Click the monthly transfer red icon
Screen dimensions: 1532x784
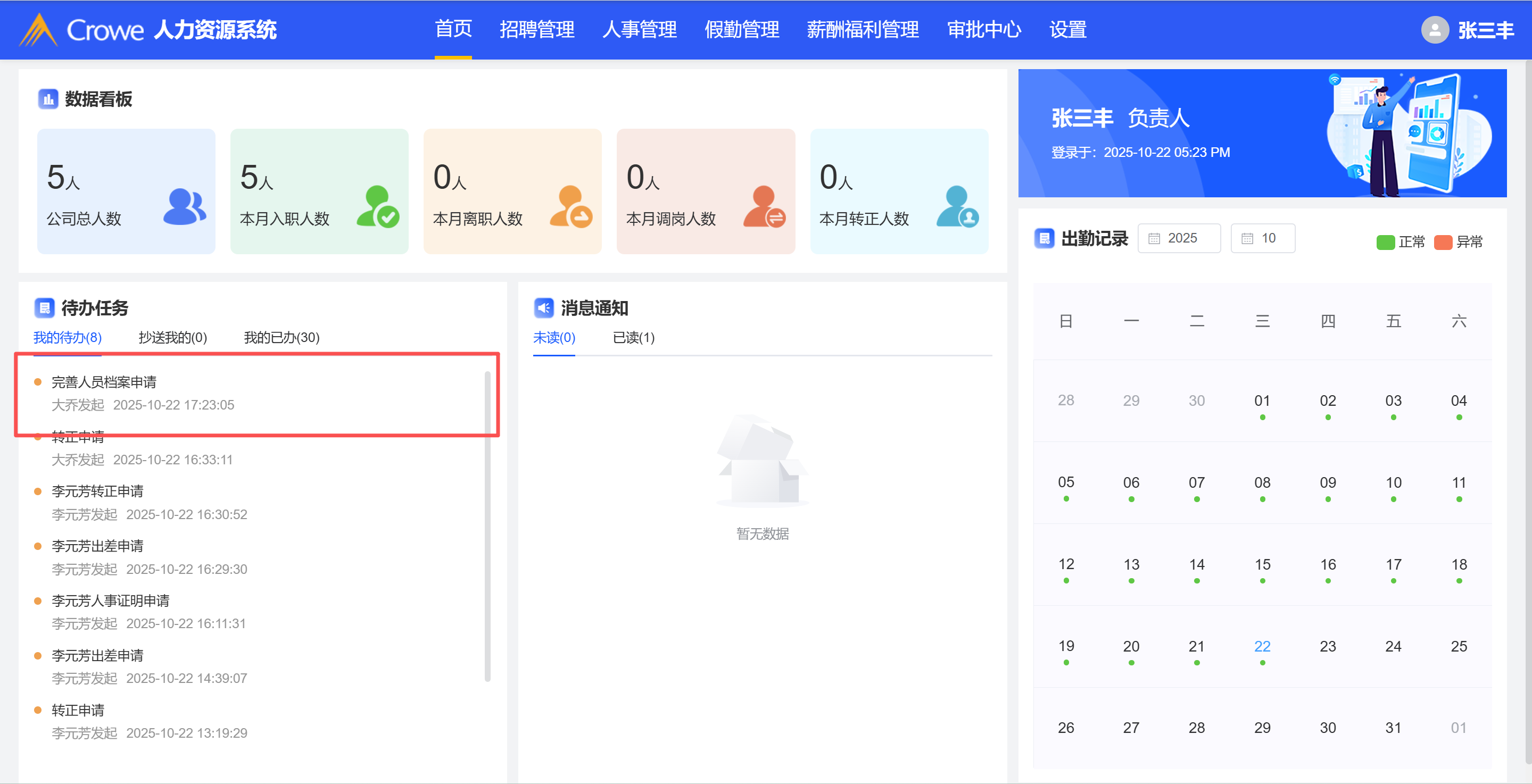tap(764, 207)
